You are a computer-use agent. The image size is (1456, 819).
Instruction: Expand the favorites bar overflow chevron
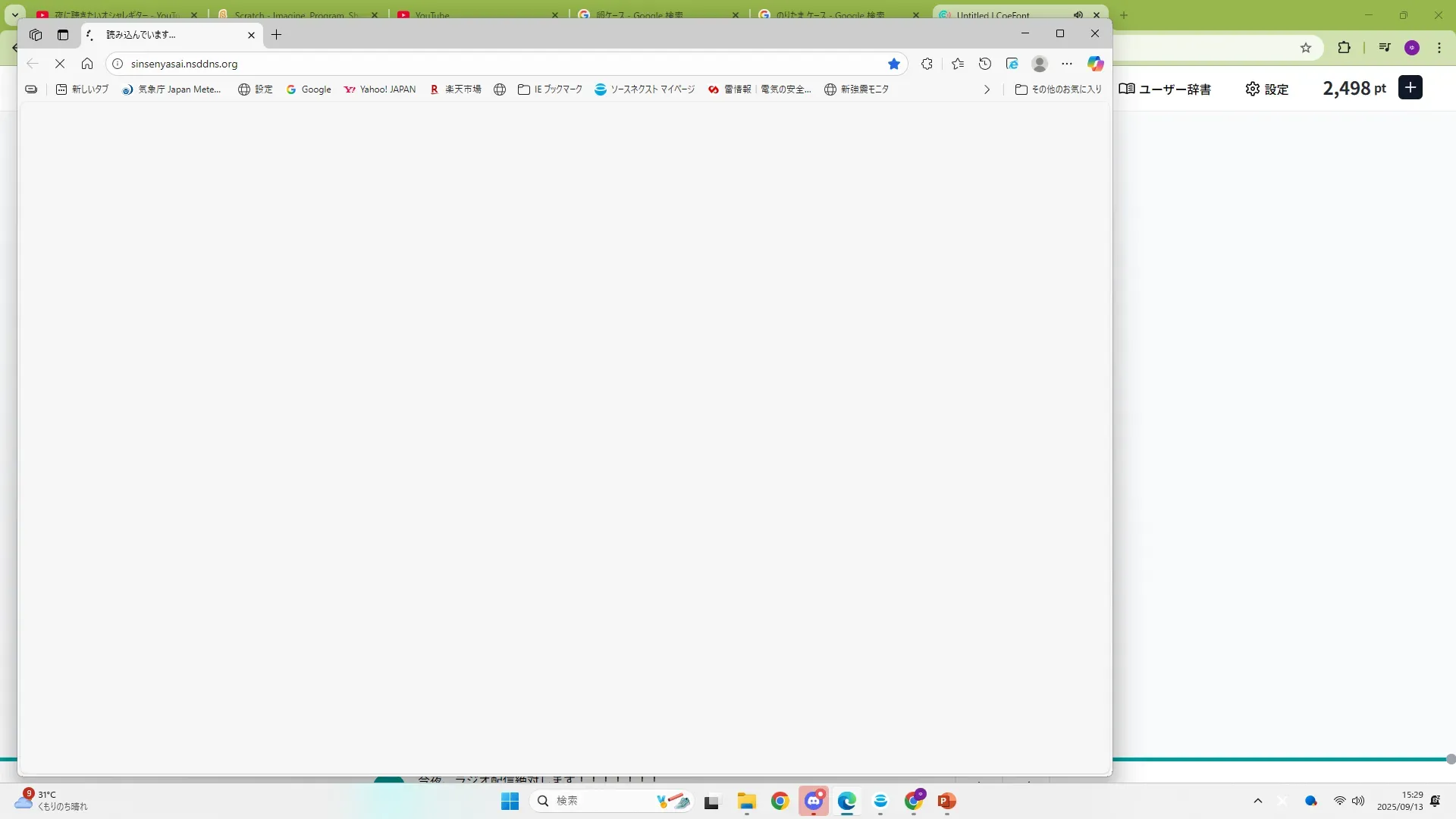987,89
